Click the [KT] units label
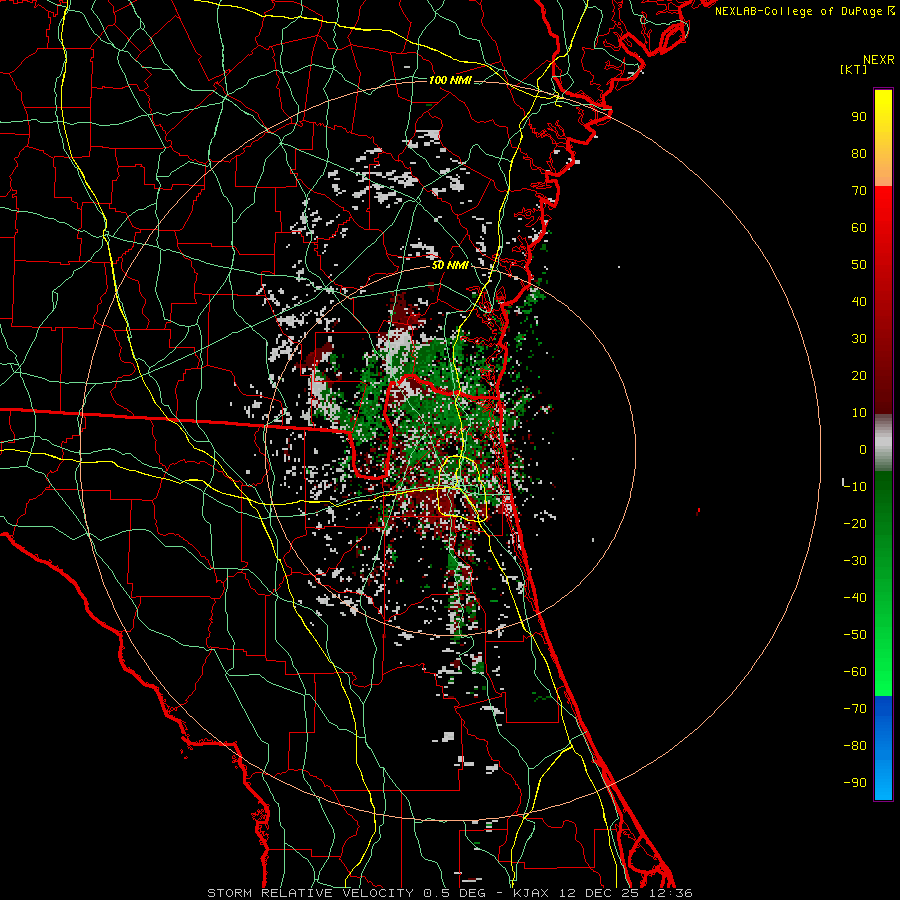The height and width of the screenshot is (900, 900). pos(854,69)
